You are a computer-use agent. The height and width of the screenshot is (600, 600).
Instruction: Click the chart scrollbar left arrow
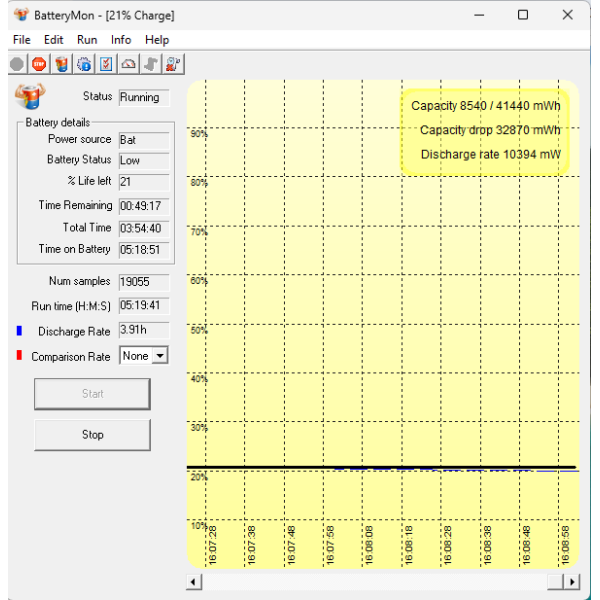pyautogui.click(x=194, y=582)
